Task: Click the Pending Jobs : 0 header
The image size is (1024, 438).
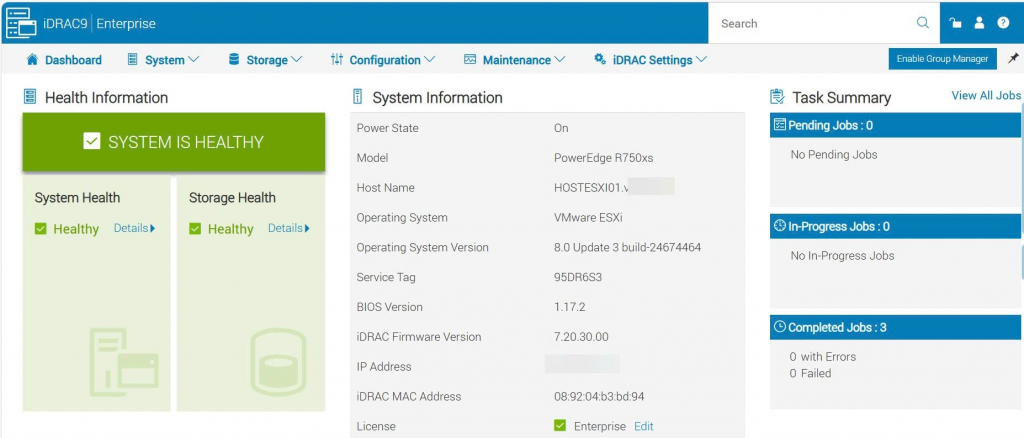Action: click(897, 125)
